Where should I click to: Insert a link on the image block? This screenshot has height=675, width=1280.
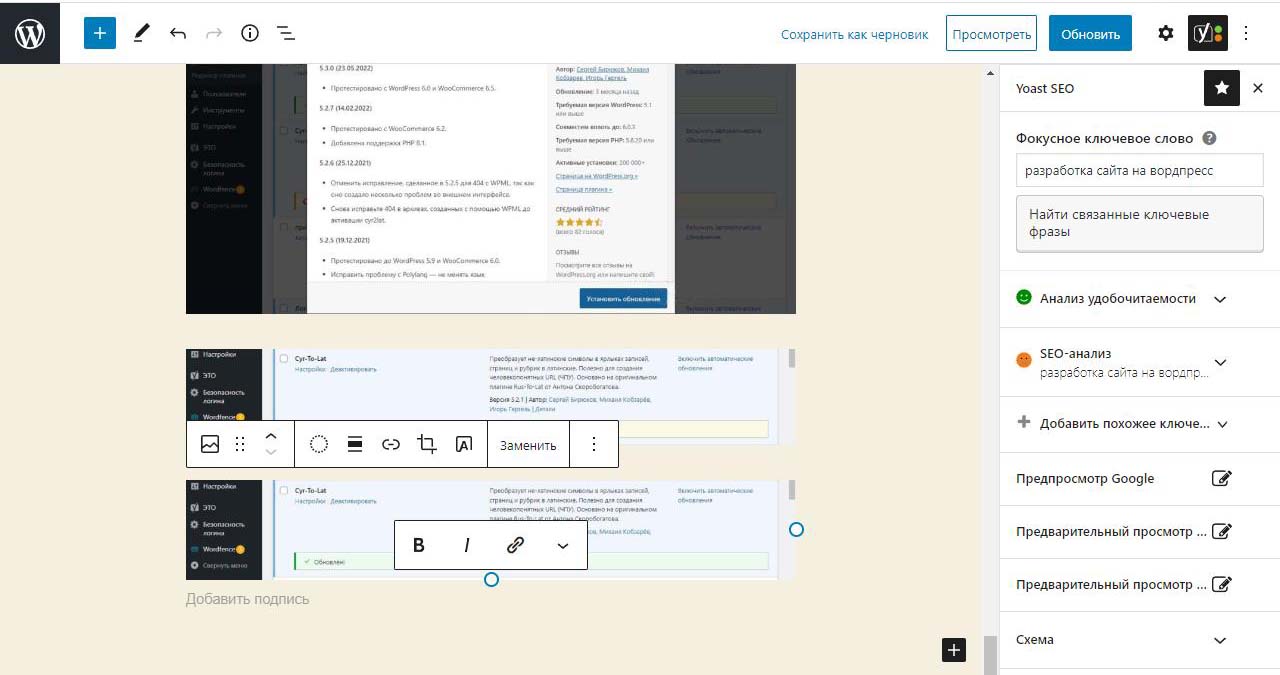pos(391,445)
